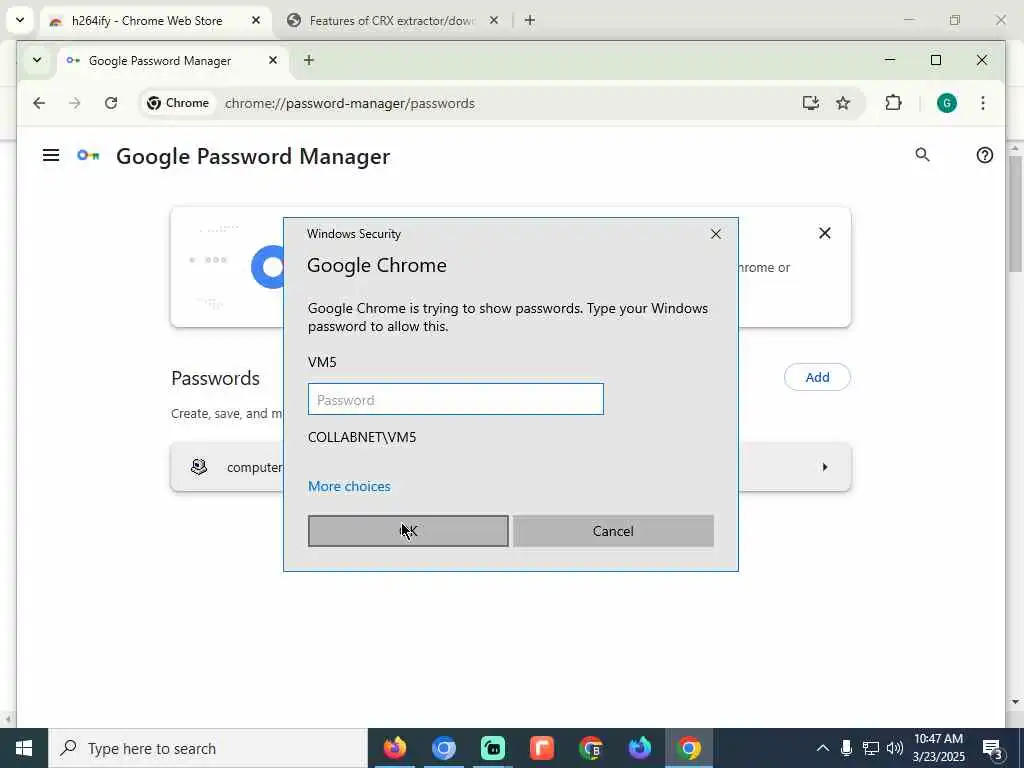Open new tab in background Chrome window

[x=530, y=20]
